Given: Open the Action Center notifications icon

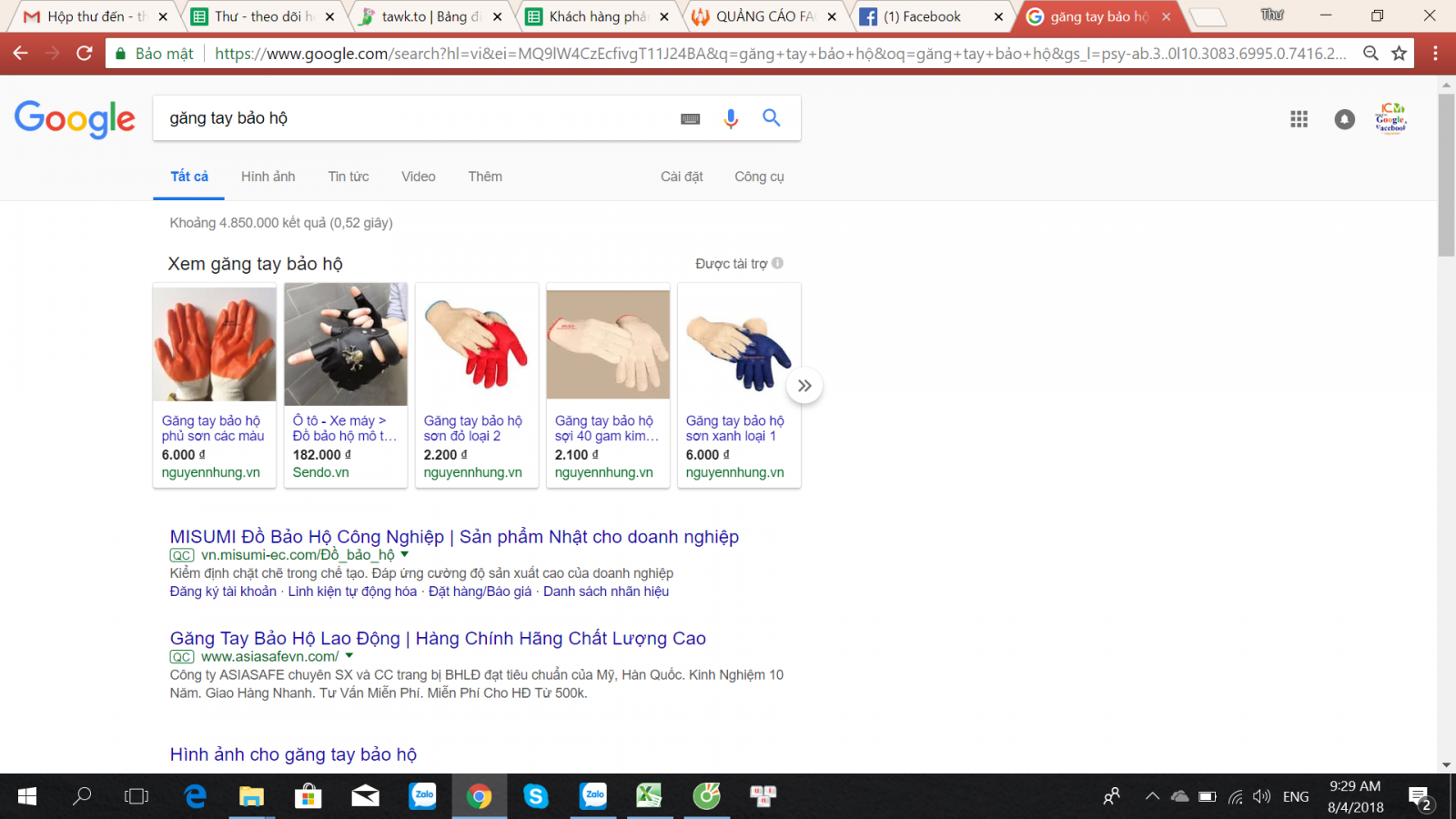Looking at the screenshot, I should 1421,798.
